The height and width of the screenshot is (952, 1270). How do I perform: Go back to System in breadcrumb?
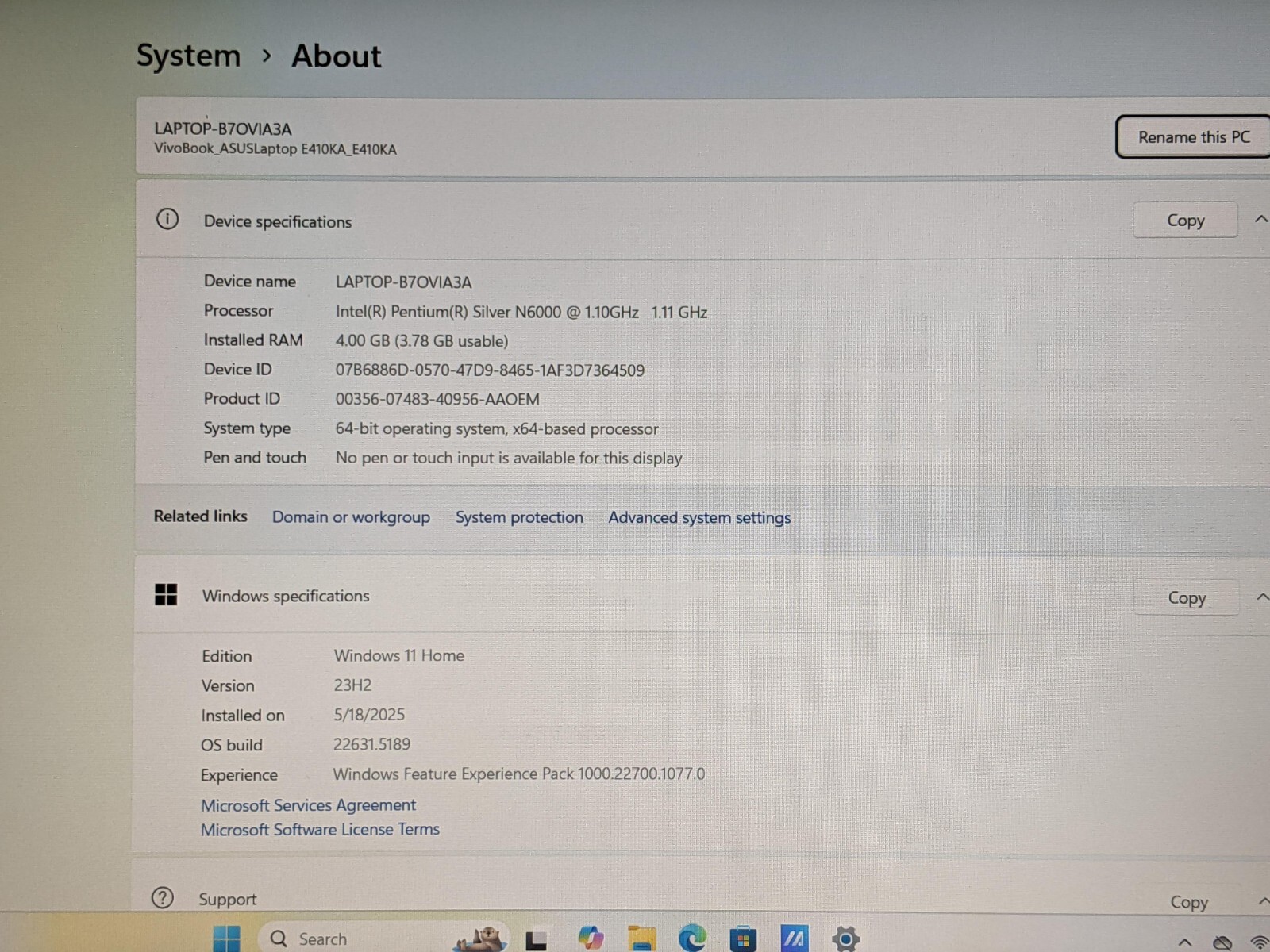[188, 56]
